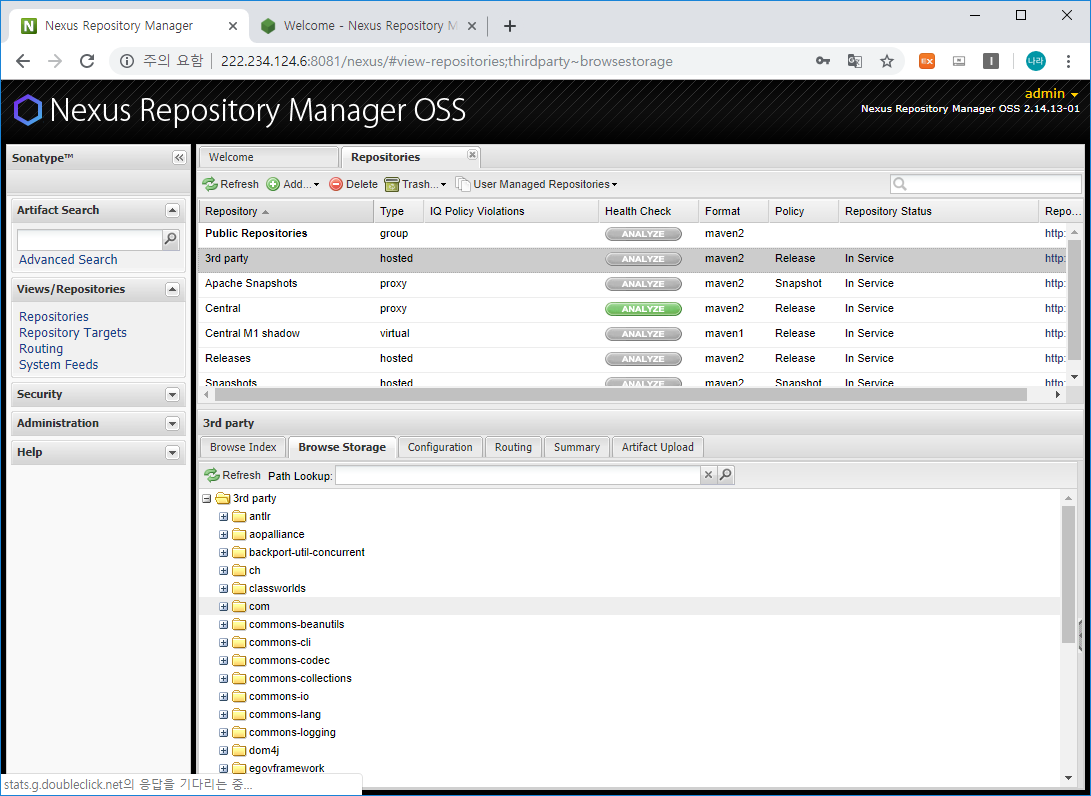1091x796 pixels.
Task: Open User Managed Repositories dropdown
Action: pyautogui.click(x=536, y=184)
